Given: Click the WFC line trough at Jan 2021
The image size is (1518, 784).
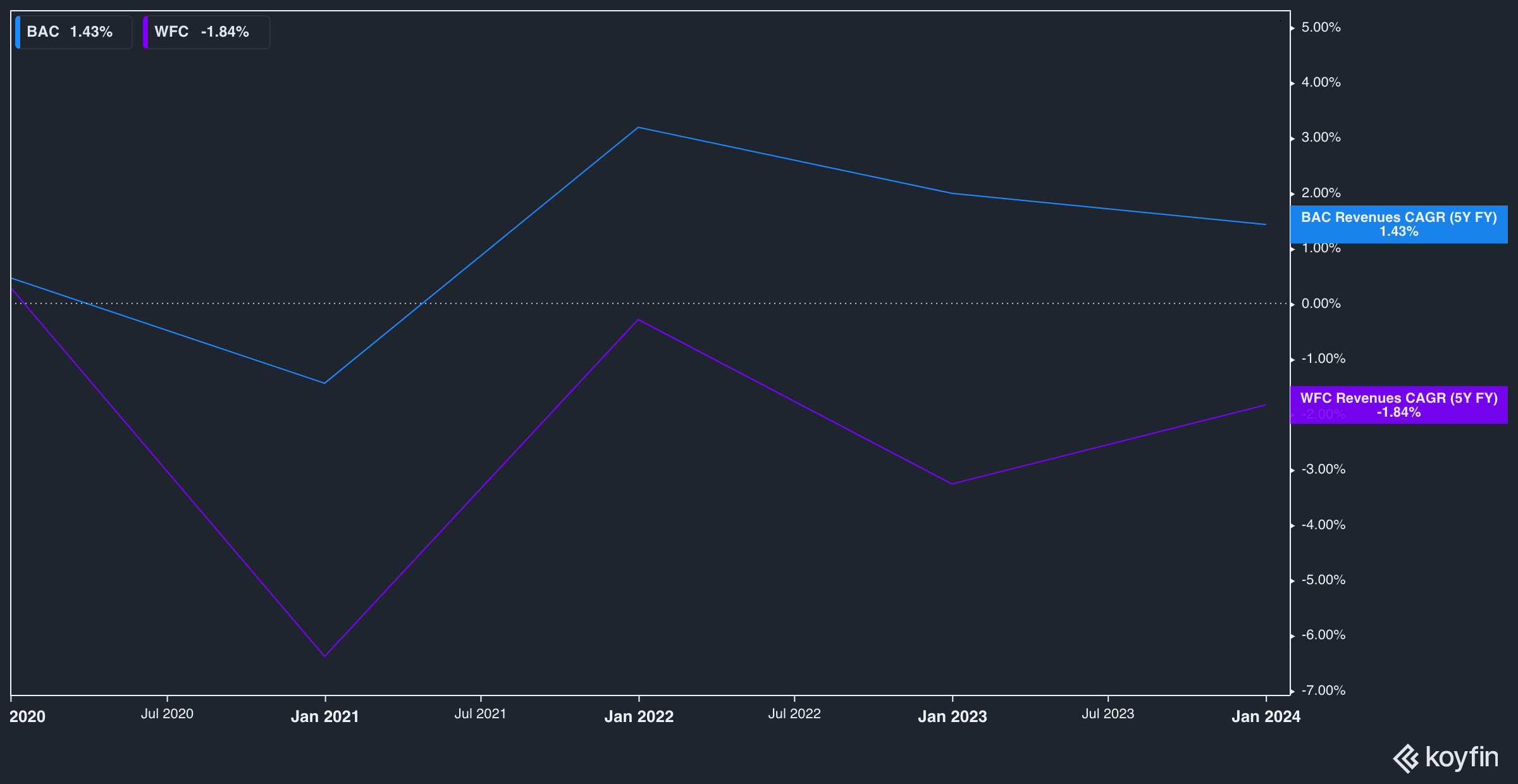Looking at the screenshot, I should click(x=324, y=656).
